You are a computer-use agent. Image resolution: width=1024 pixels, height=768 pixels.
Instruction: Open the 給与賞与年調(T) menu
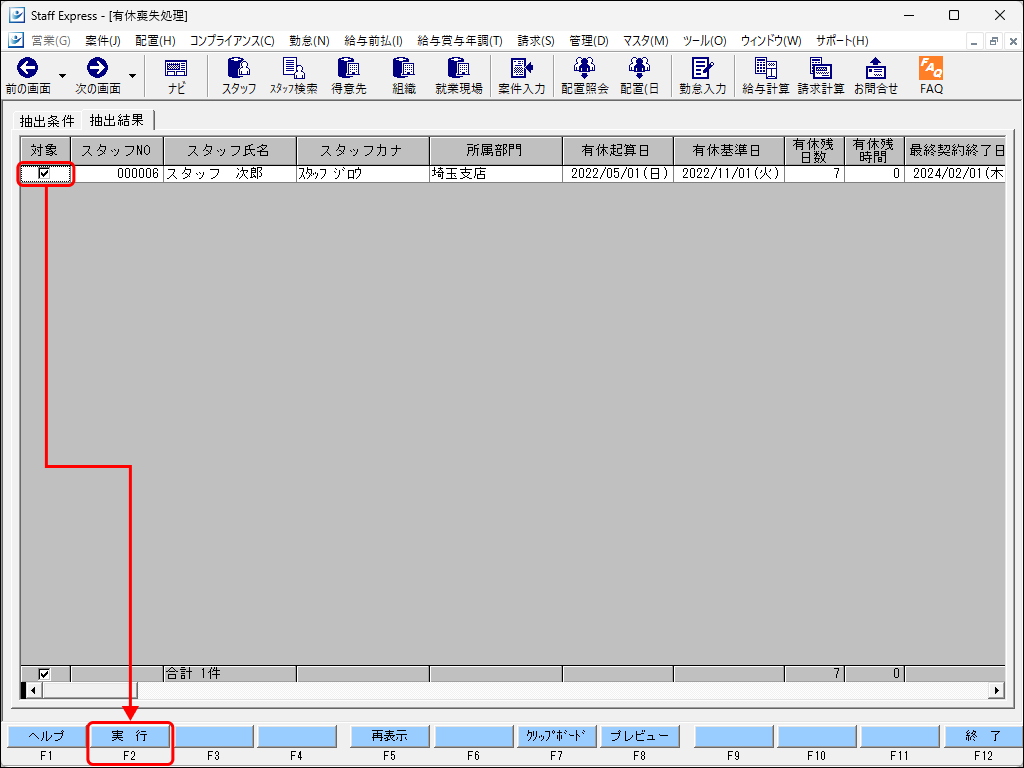(460, 40)
